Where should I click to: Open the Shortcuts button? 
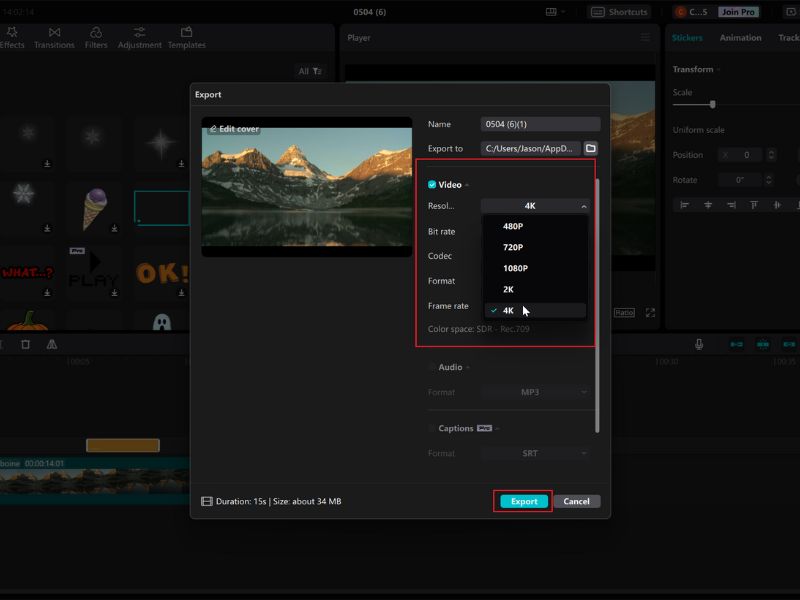coord(619,12)
